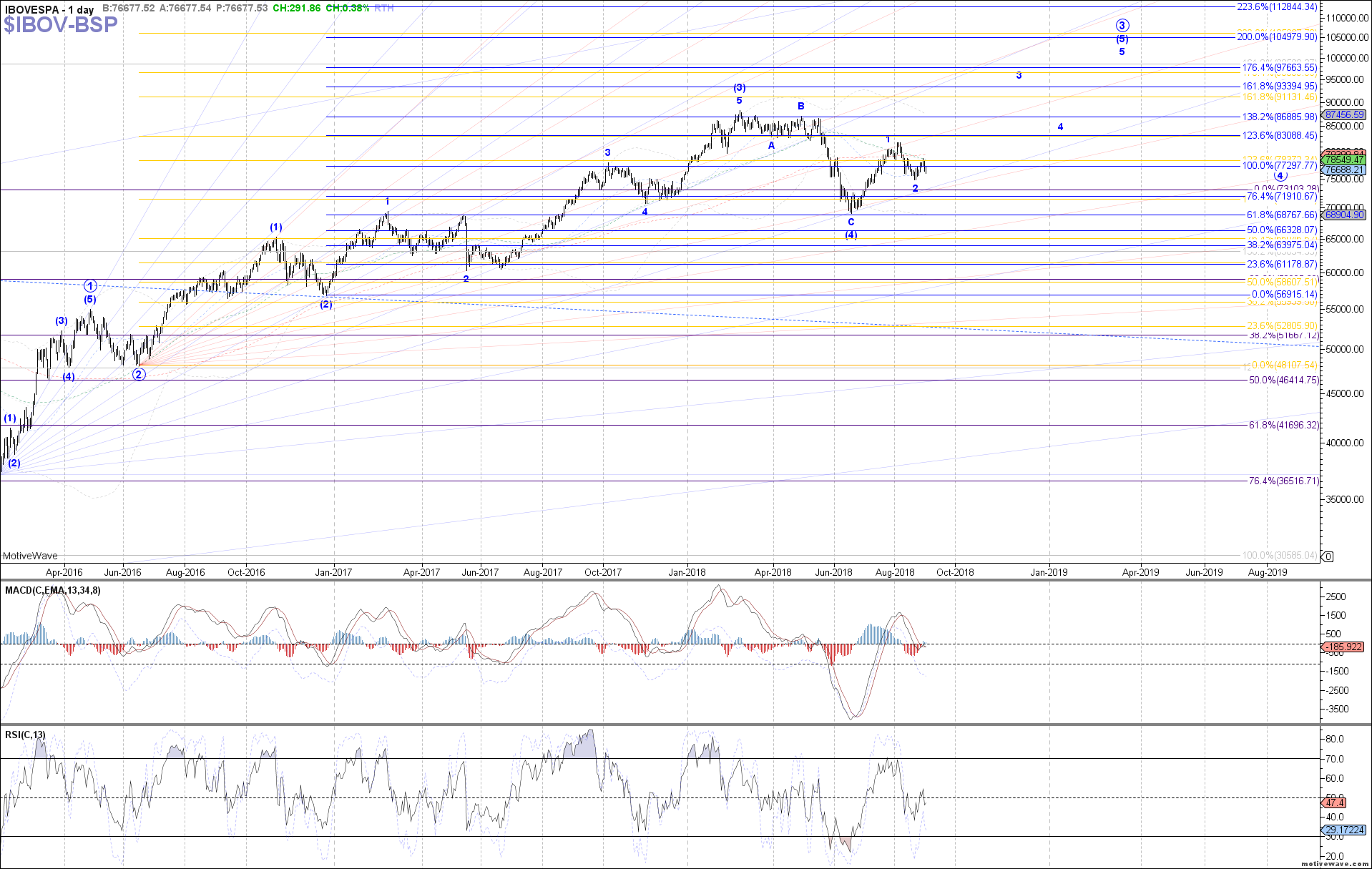Click the last price P:76677.53
Screen dimensions: 1372x869
[242, 9]
